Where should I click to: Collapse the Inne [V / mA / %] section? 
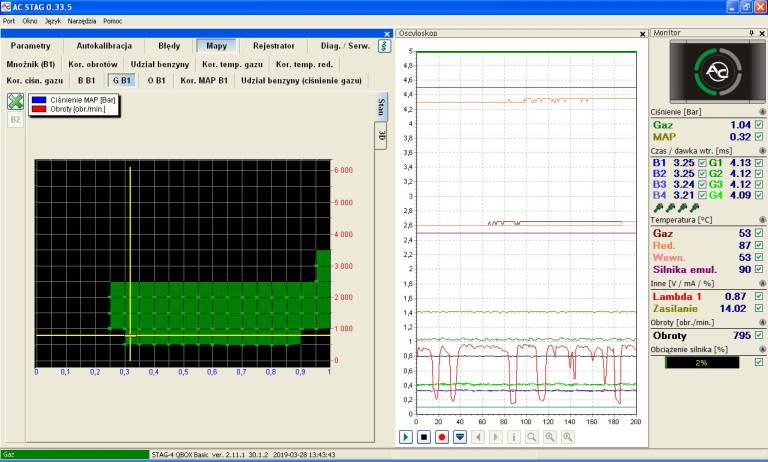tap(762, 284)
